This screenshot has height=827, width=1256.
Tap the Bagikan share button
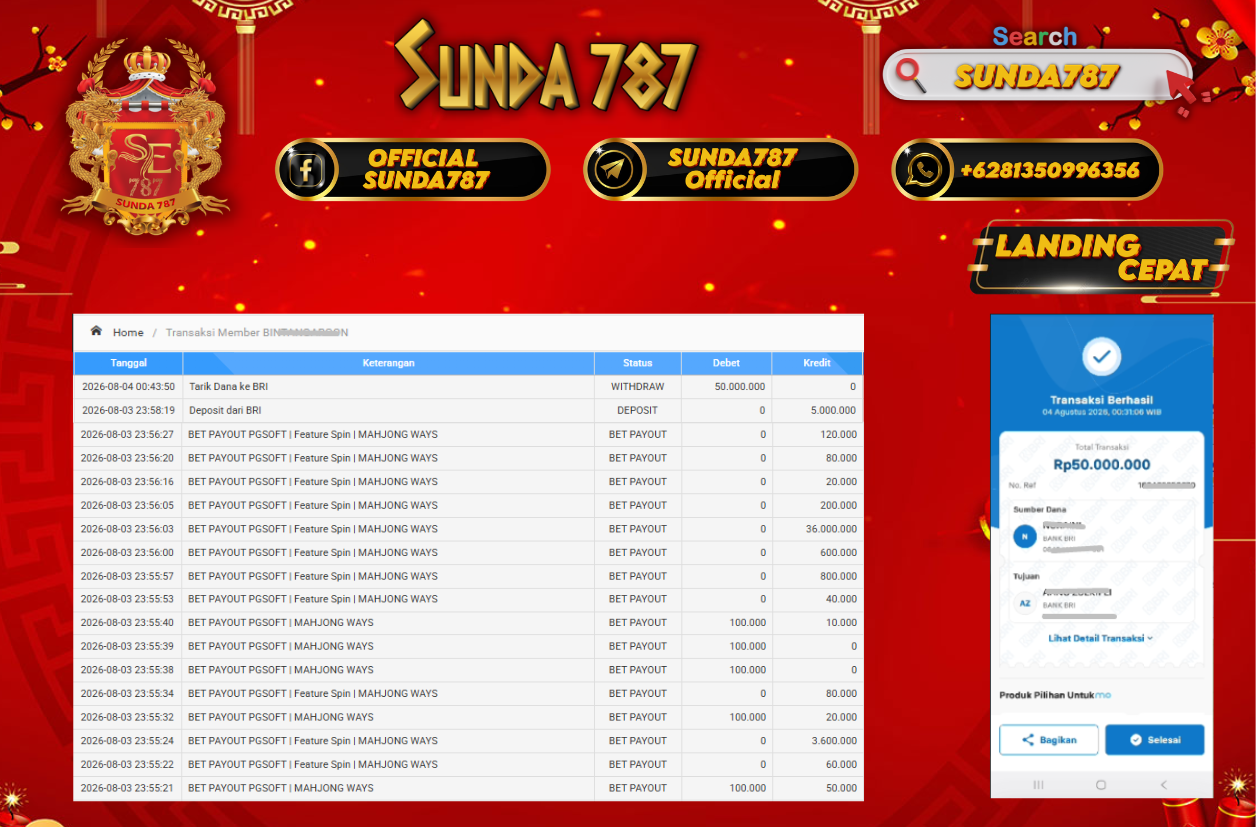(x=1049, y=740)
